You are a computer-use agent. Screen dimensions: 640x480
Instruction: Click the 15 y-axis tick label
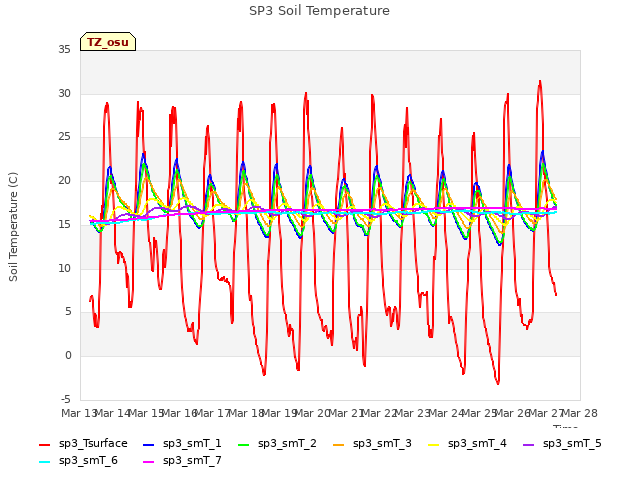64,224
